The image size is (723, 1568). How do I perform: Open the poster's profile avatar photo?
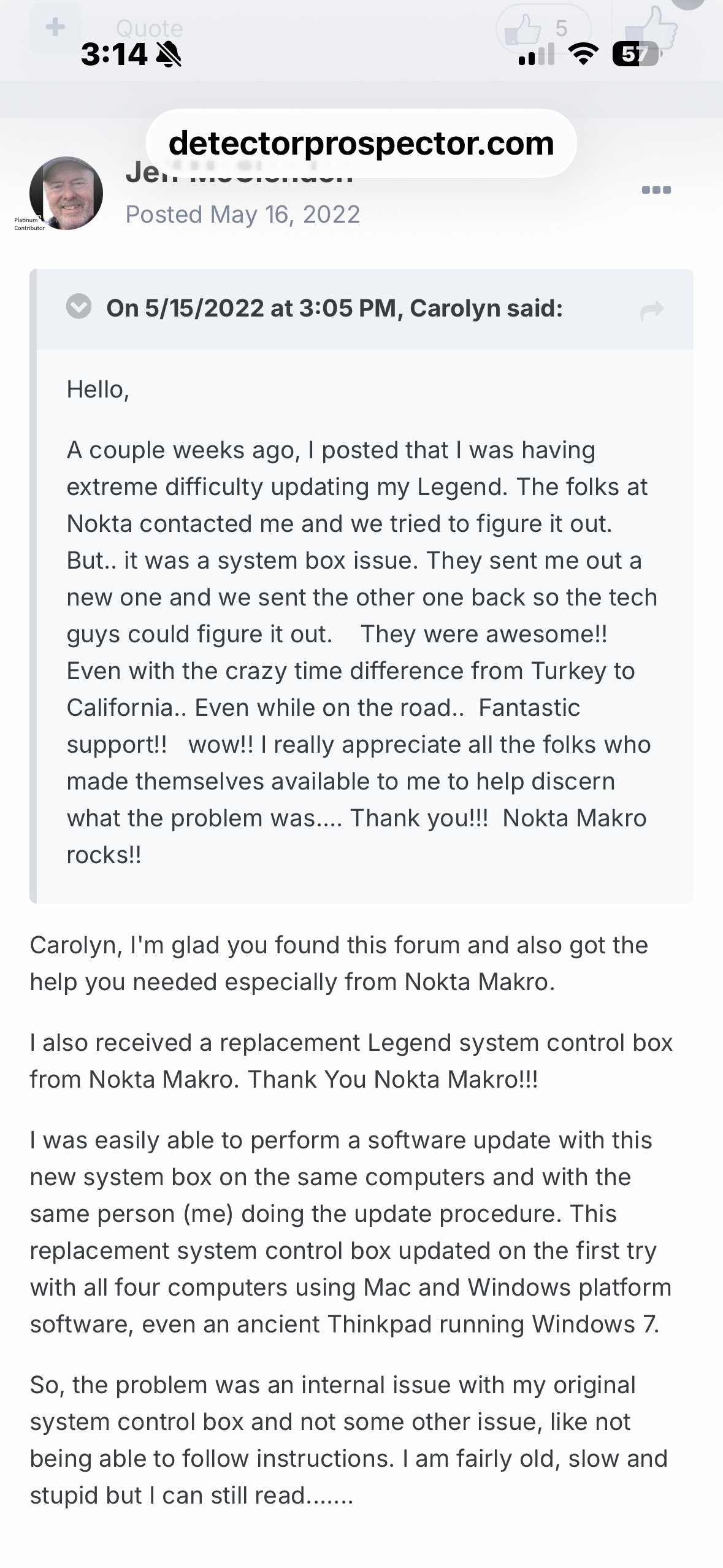[66, 193]
